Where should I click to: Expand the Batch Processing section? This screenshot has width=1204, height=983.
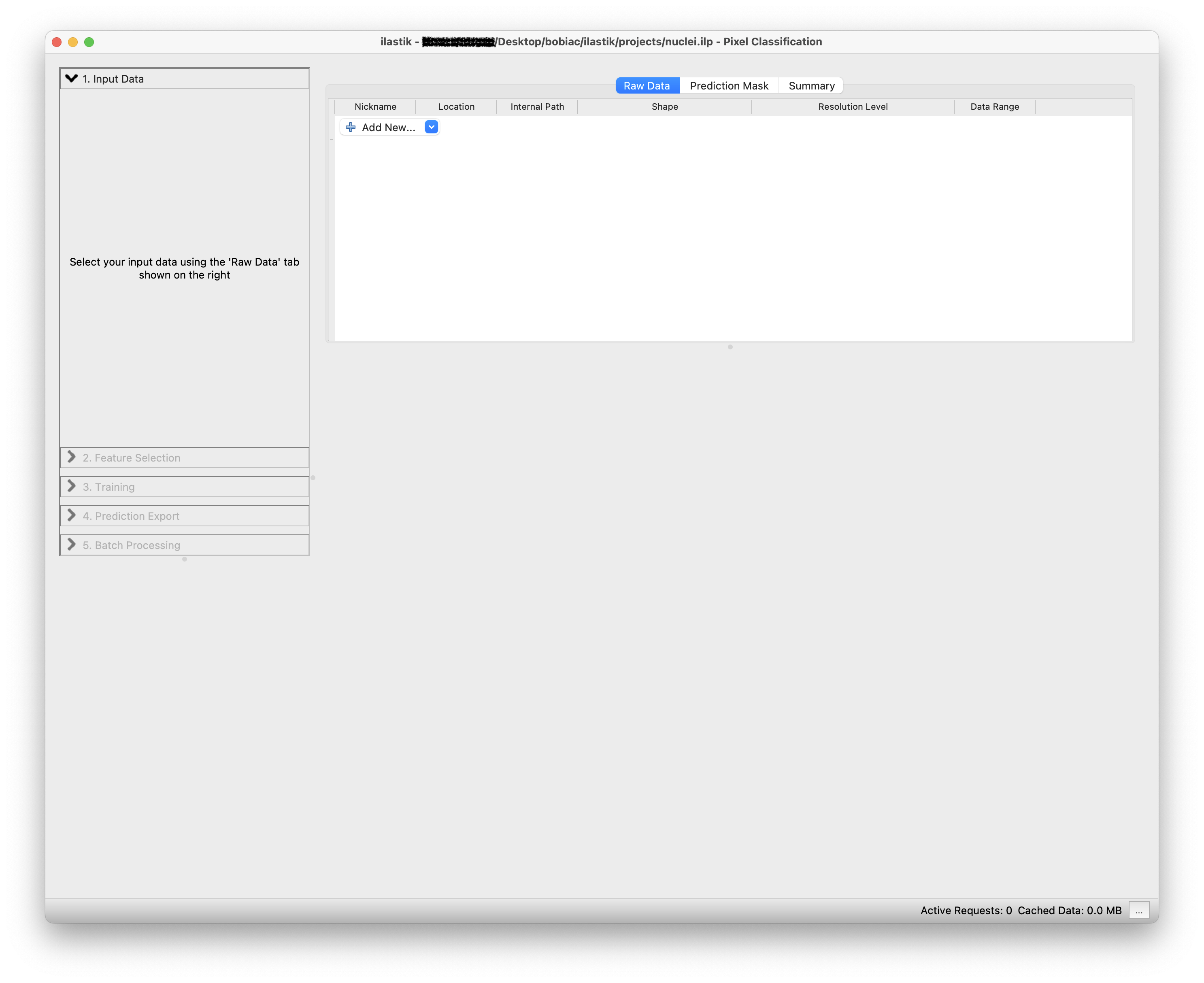point(132,545)
